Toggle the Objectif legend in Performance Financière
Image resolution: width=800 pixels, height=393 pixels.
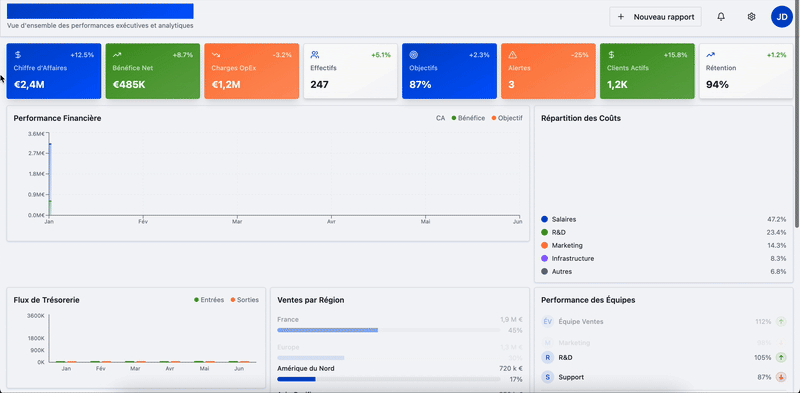[507, 118]
